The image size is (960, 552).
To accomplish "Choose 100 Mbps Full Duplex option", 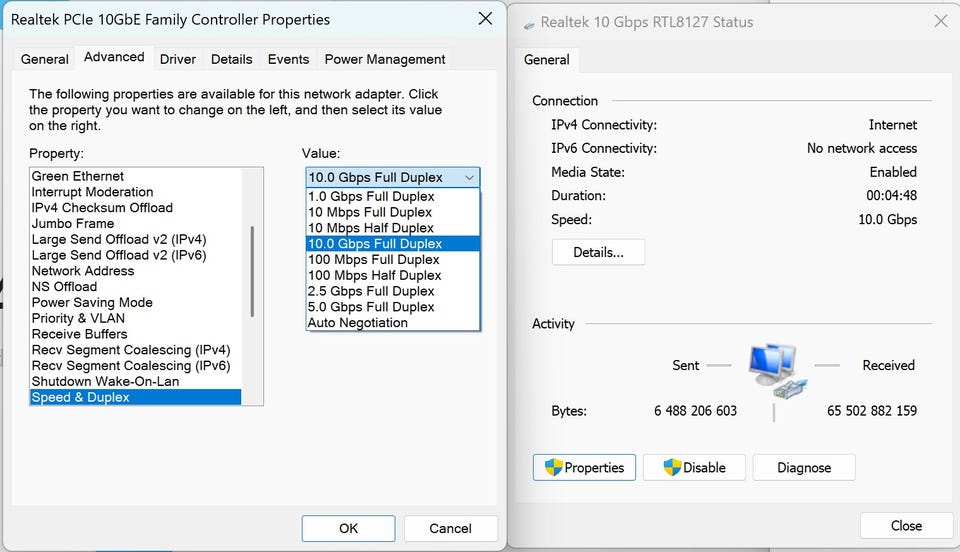I will click(x=392, y=259).
